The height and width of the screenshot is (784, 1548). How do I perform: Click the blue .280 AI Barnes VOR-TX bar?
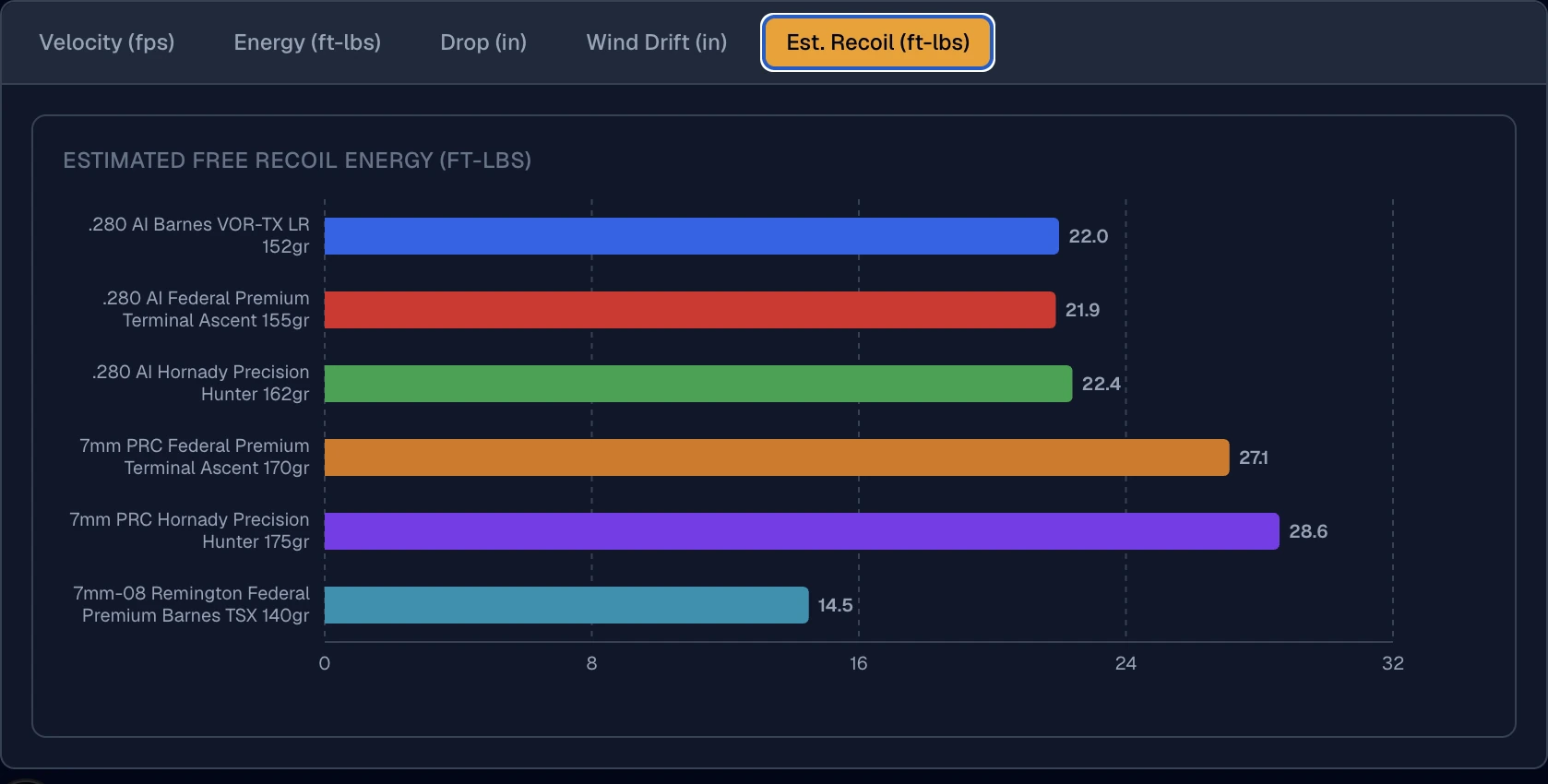pyautogui.click(x=692, y=236)
